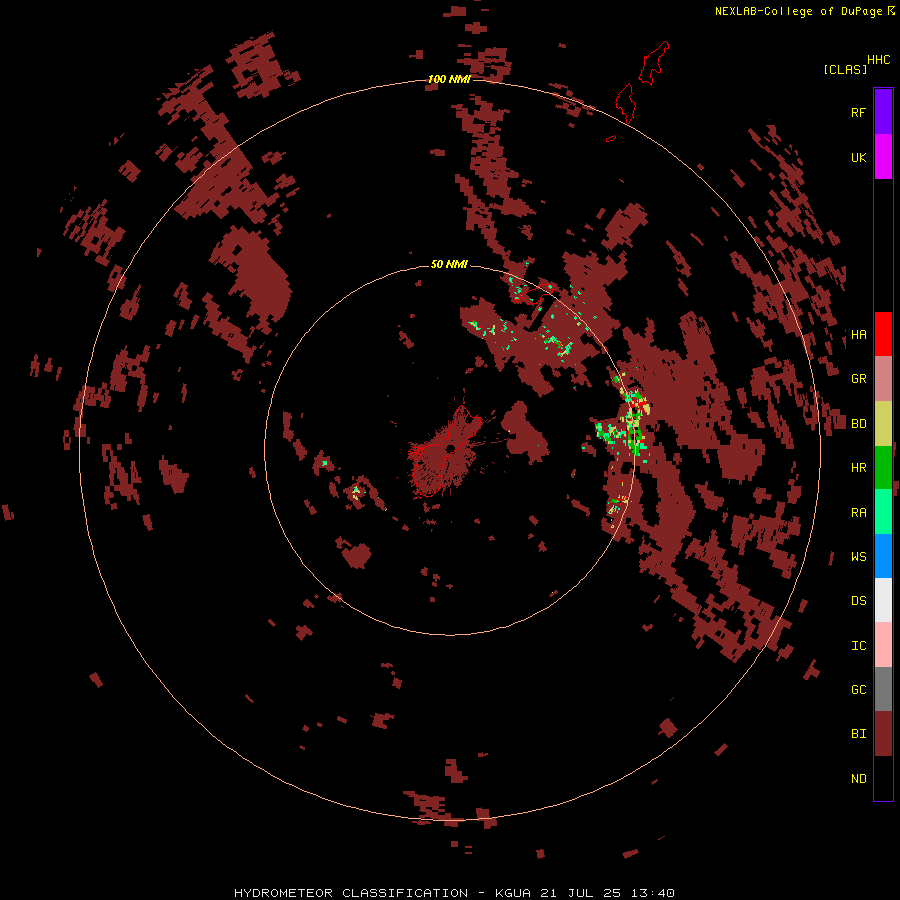Click the UK magenta legend swatch

[x=883, y=157]
